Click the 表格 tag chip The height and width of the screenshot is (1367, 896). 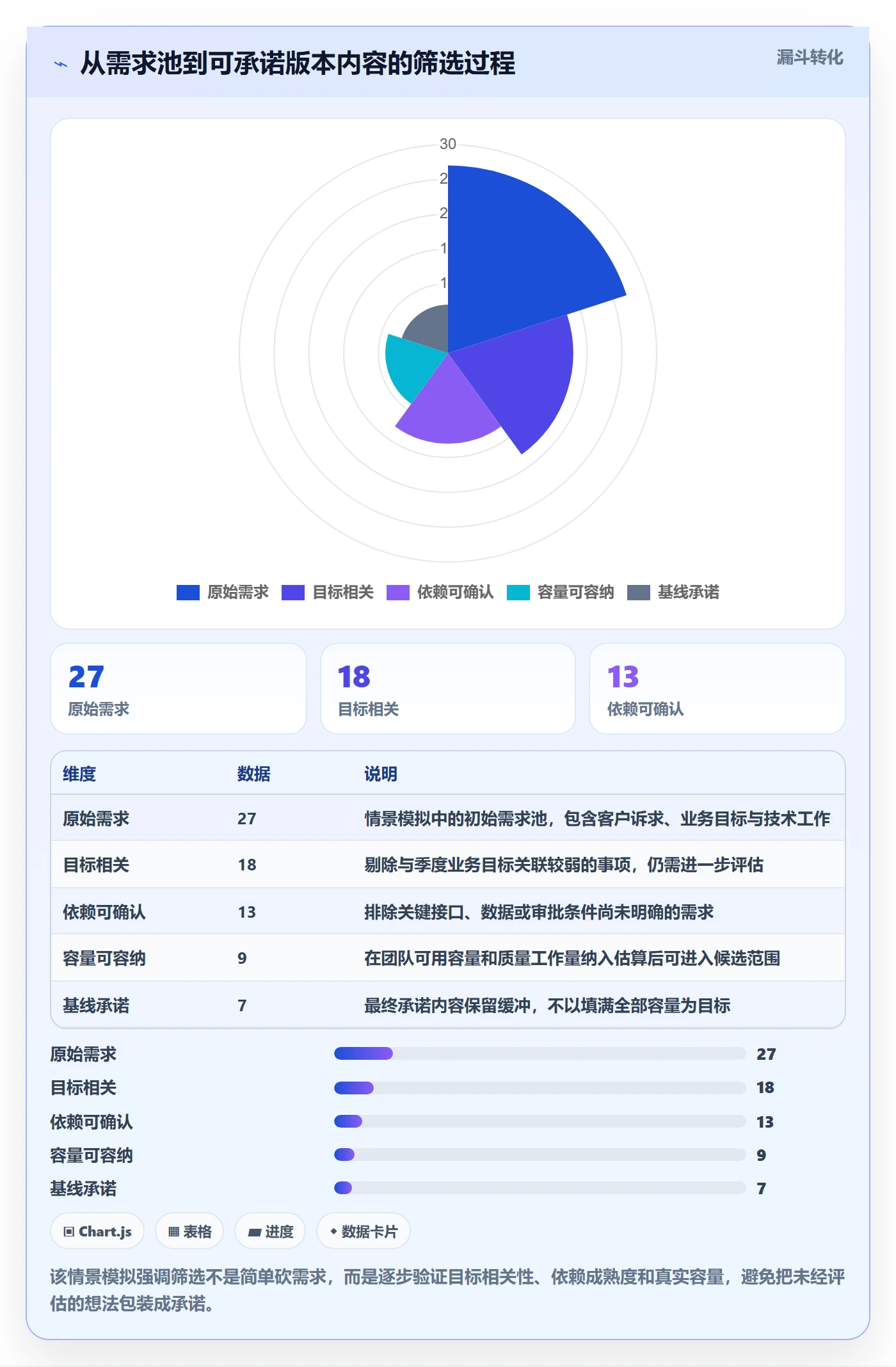[189, 1231]
